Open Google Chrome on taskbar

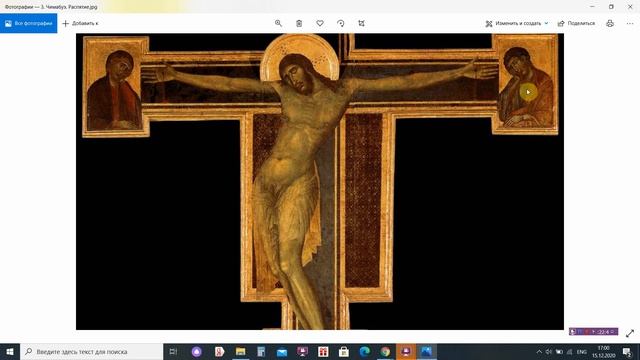(x=385, y=351)
